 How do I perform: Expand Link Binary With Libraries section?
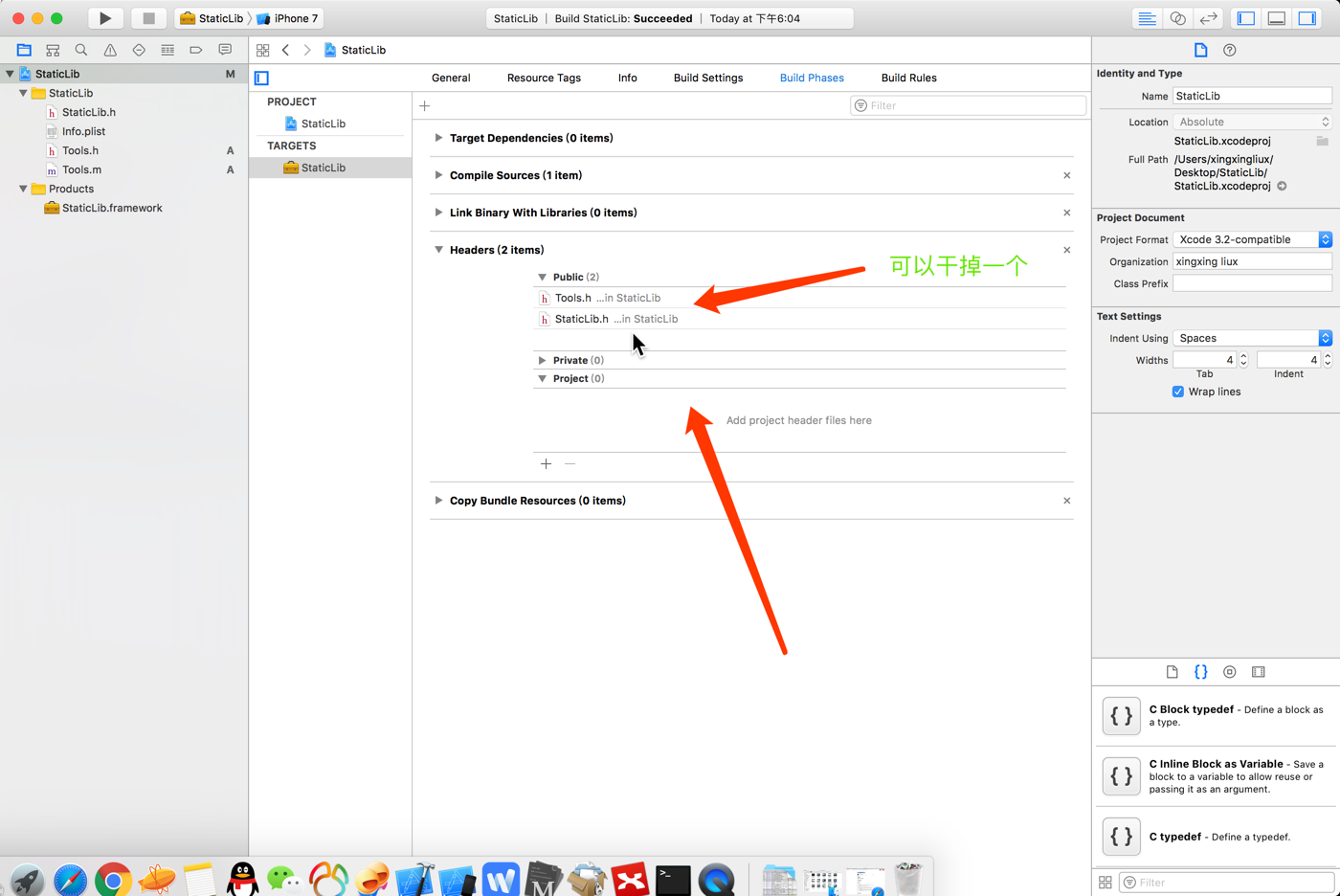(438, 213)
